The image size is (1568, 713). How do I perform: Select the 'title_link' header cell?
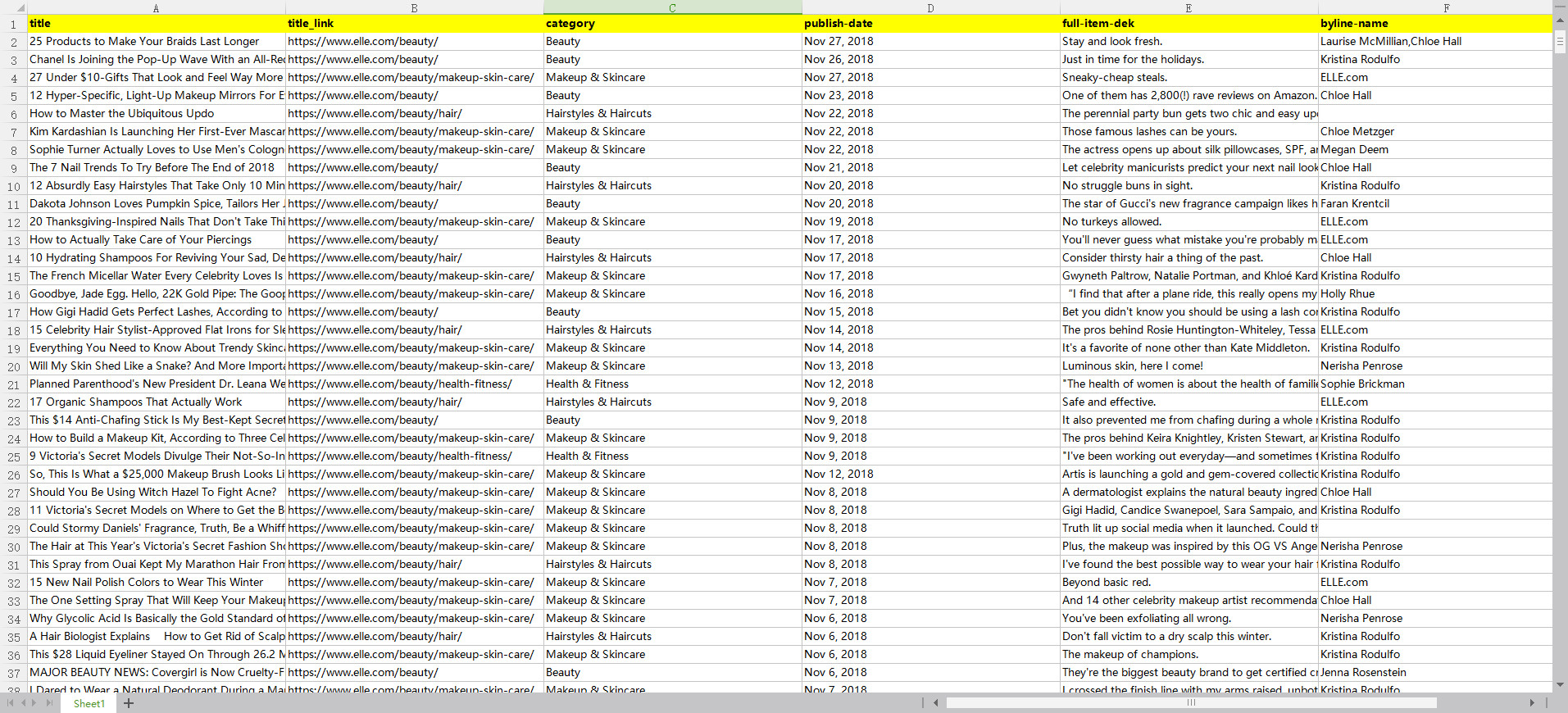pos(415,24)
